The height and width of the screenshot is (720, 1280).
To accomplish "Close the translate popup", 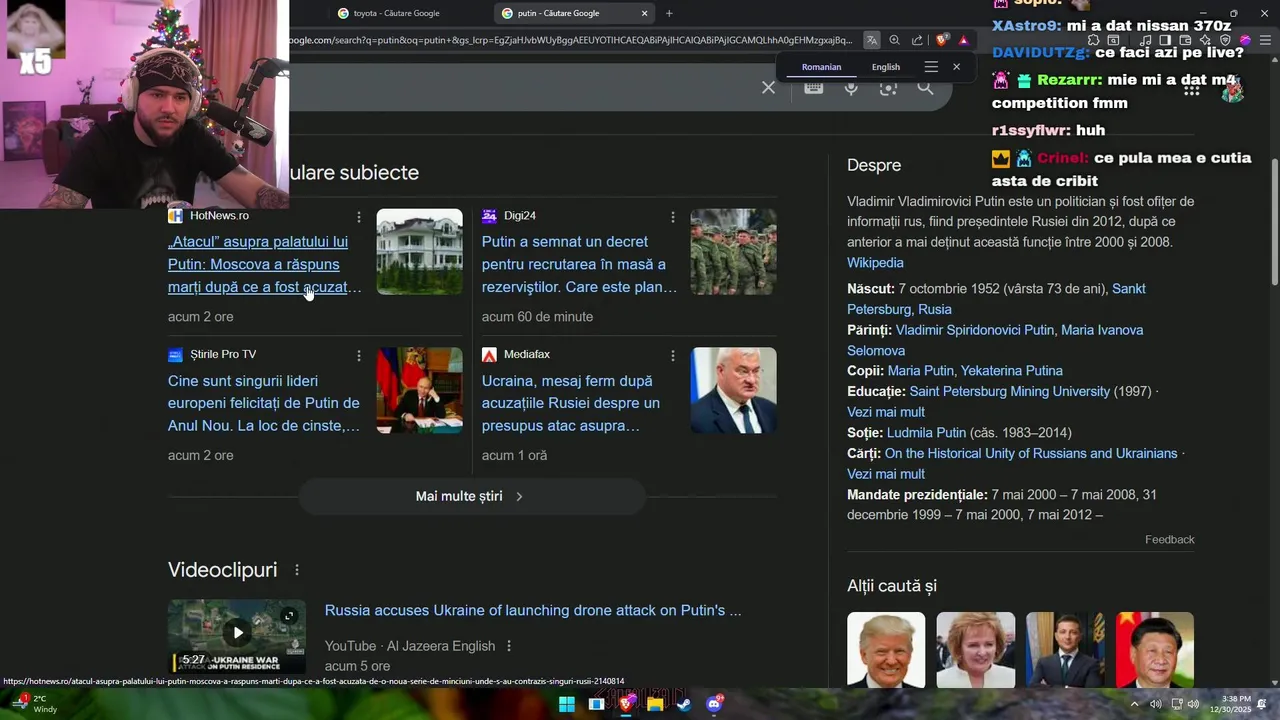I will pyautogui.click(x=956, y=67).
